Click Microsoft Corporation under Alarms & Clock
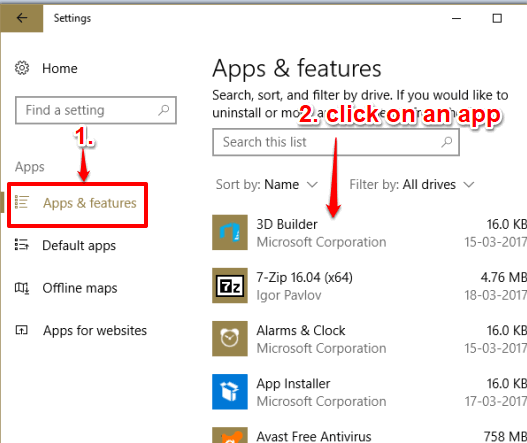Viewport: 527px width, 443px height. [321, 348]
